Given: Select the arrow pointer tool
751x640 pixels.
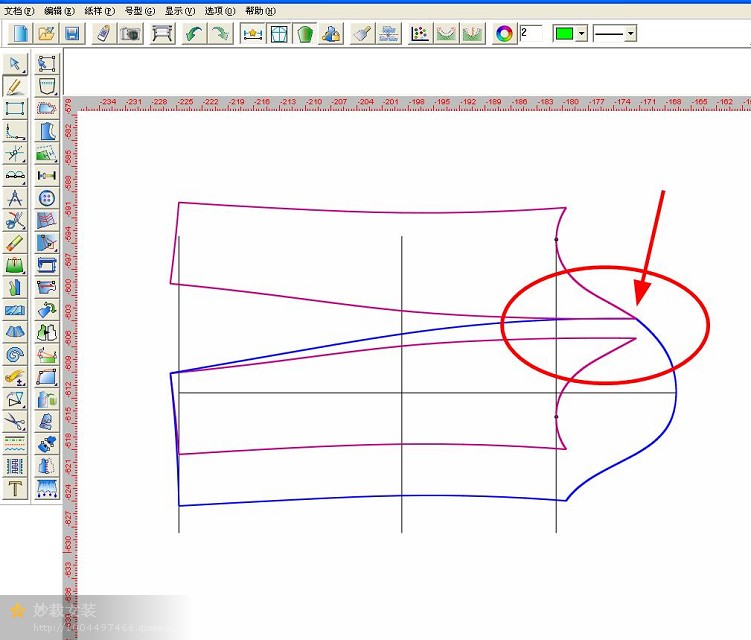Looking at the screenshot, I should tap(15, 64).
